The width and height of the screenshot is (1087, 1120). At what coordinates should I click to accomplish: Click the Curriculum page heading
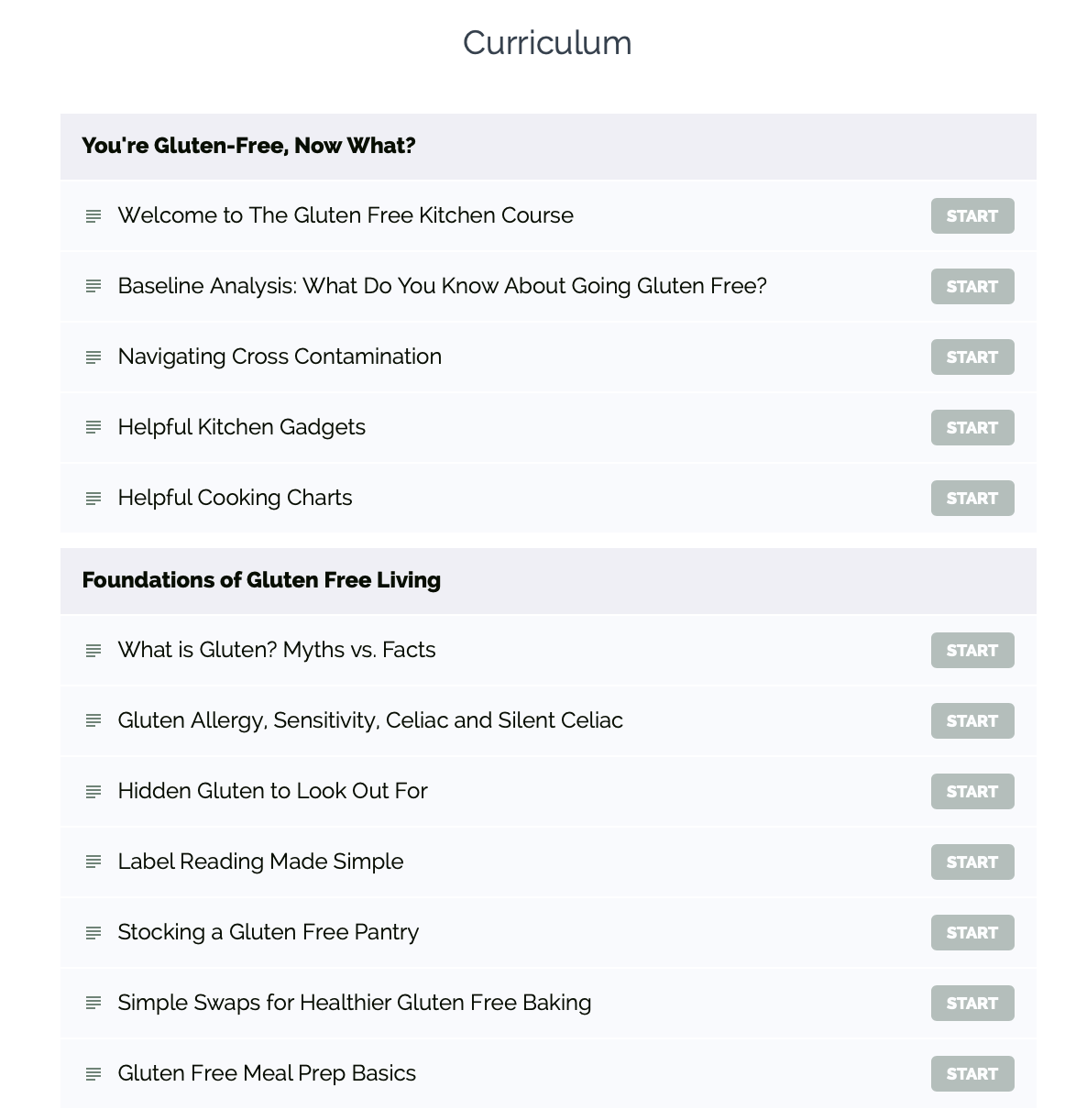[x=546, y=42]
